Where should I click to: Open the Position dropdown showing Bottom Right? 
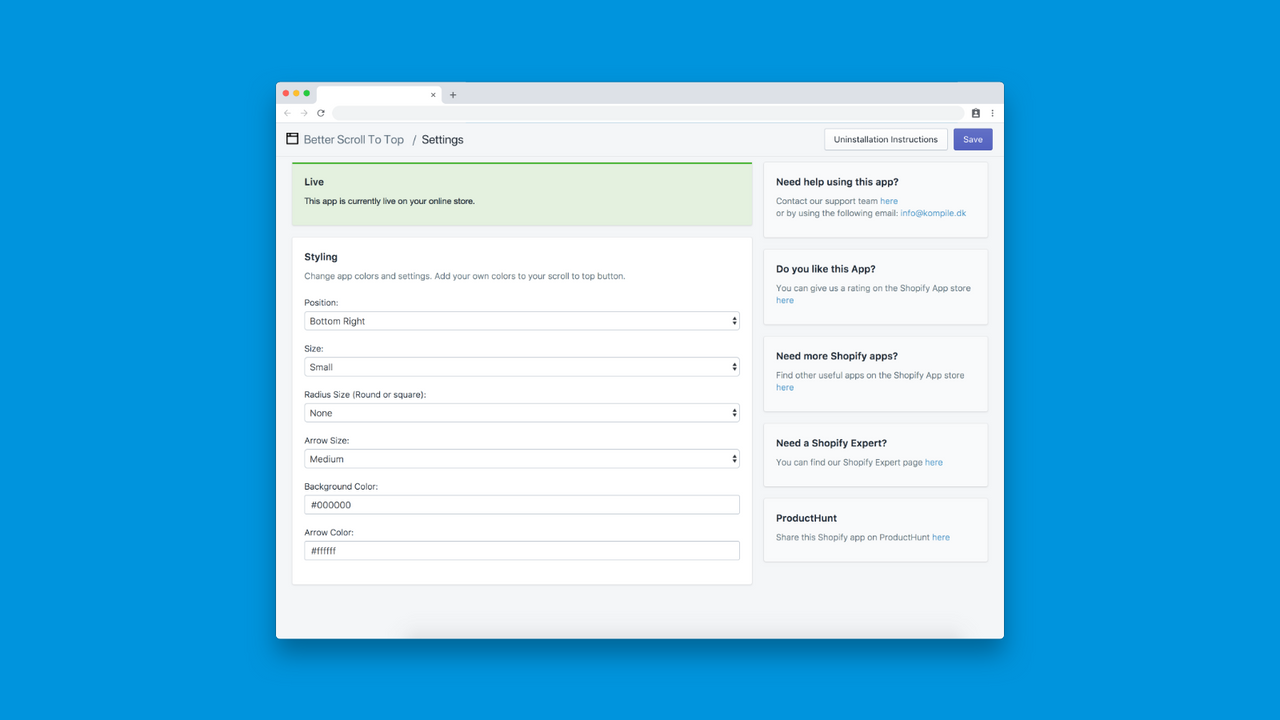coord(521,321)
